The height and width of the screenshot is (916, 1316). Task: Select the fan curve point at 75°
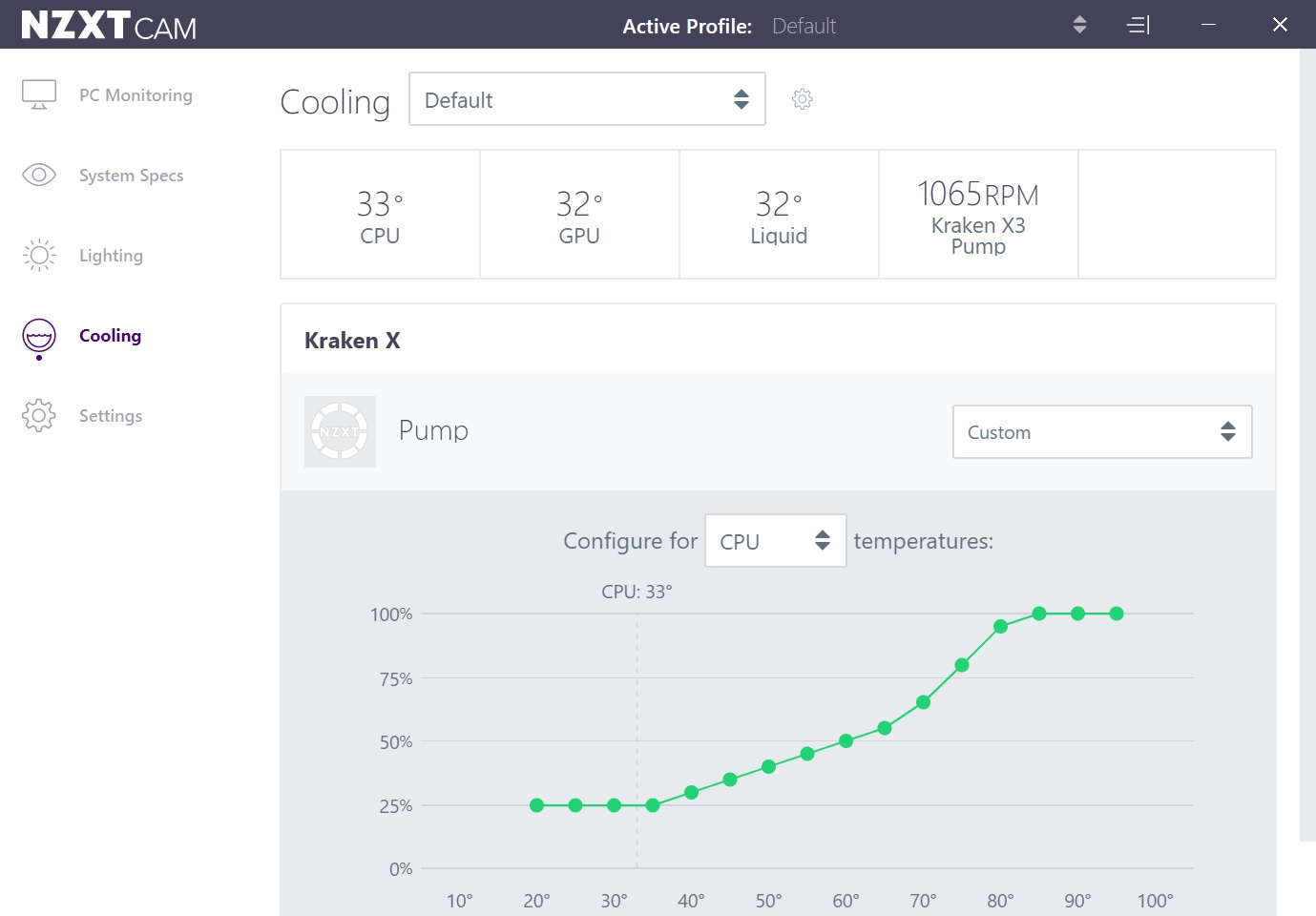(962, 665)
